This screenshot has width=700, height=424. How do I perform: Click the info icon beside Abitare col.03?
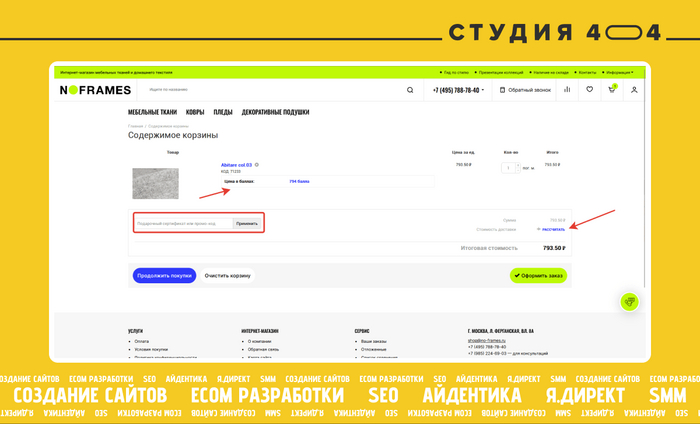click(x=257, y=165)
